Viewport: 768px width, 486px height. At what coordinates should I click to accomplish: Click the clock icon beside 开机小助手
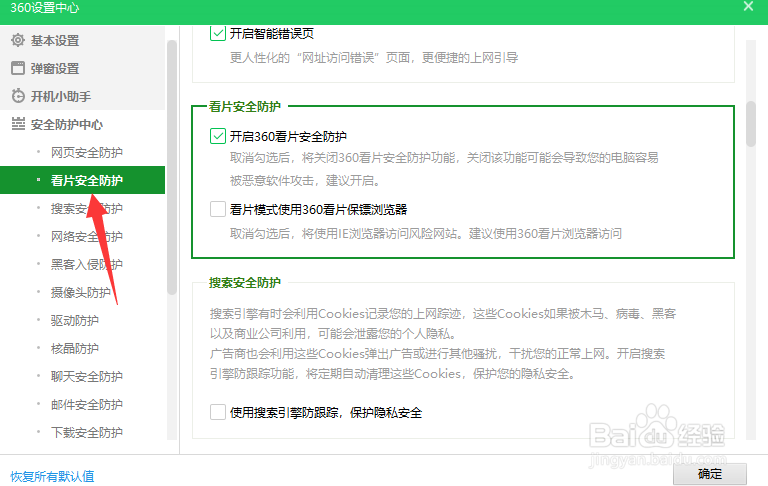(x=18, y=96)
